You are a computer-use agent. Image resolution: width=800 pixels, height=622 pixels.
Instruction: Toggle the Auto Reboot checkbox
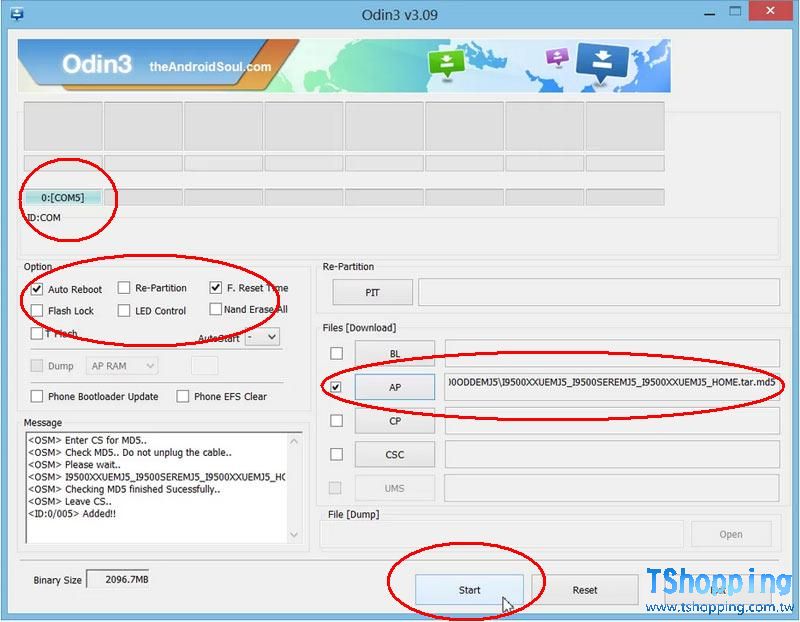coord(37,289)
